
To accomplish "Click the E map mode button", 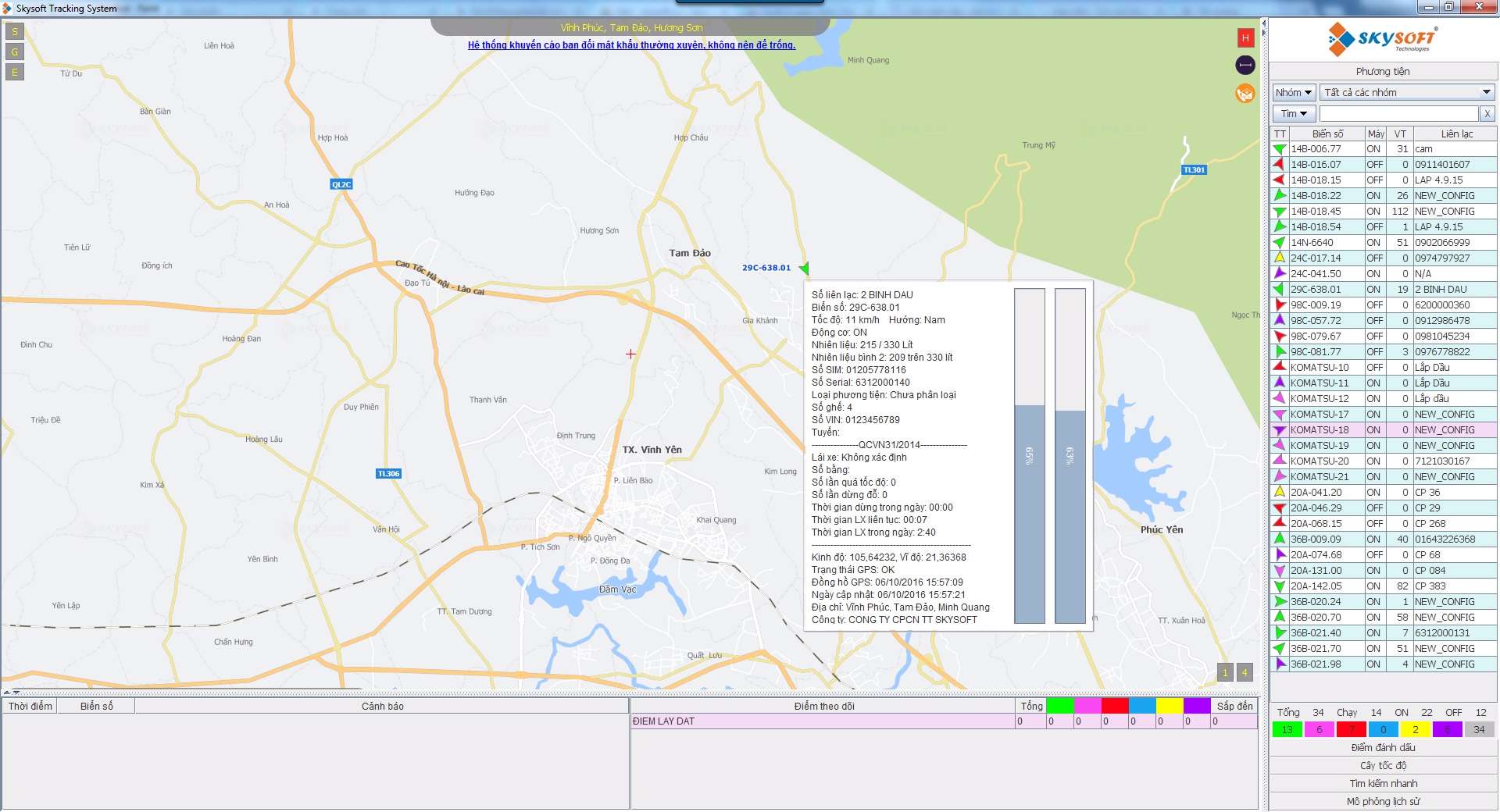I will (x=15, y=73).
